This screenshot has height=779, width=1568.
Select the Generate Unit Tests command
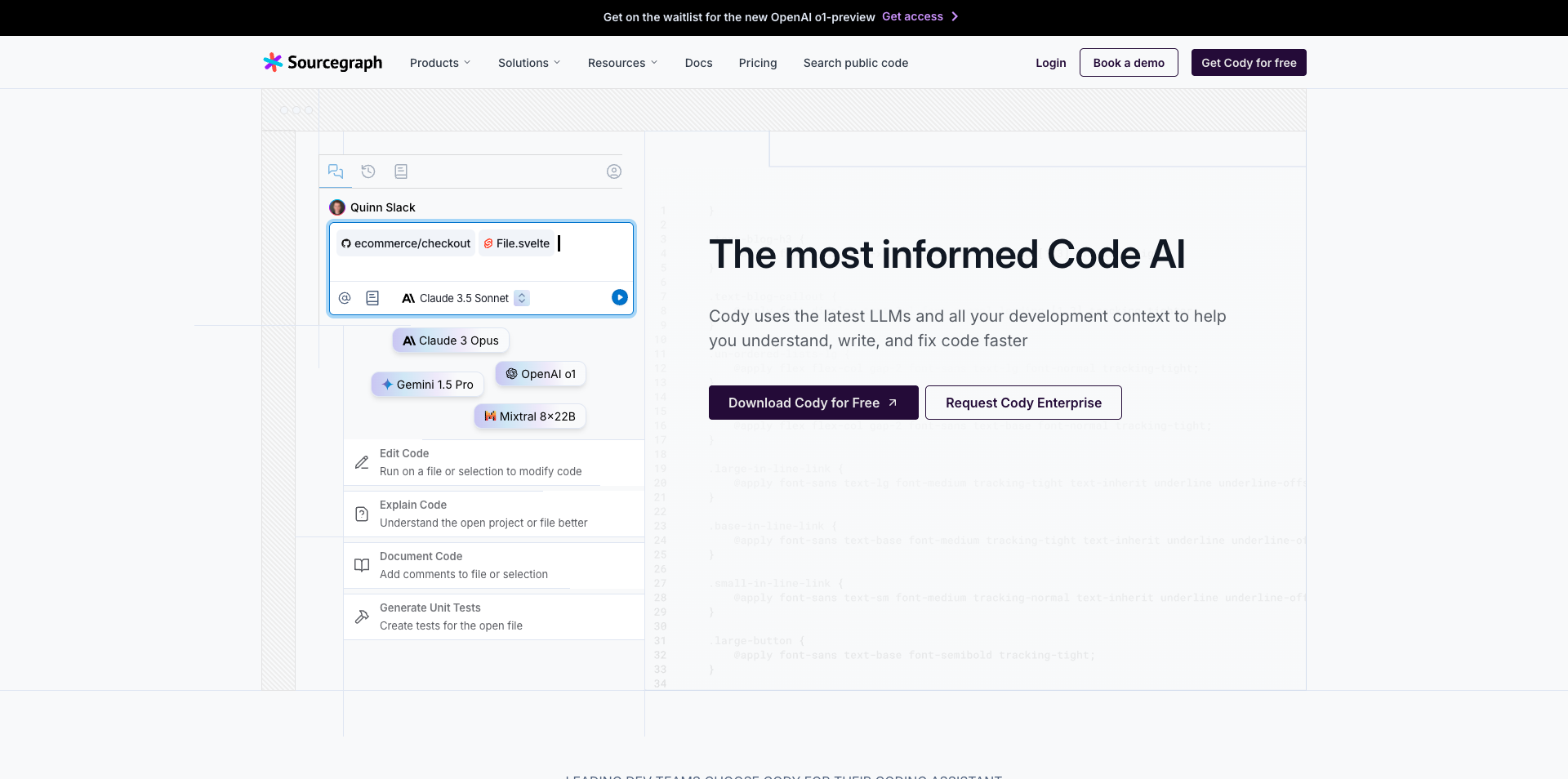click(494, 617)
